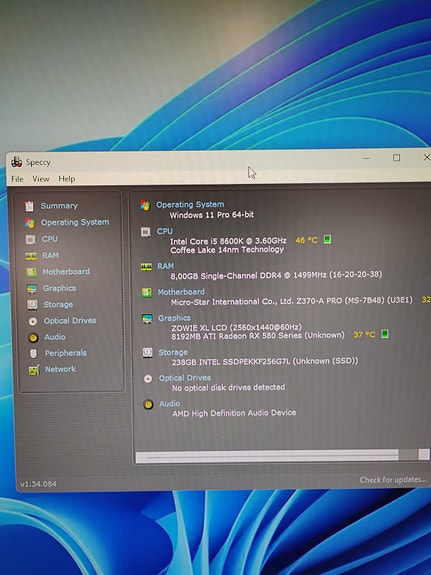View Network section from sidebar
Screen dimensions: 431x575
pos(61,369)
